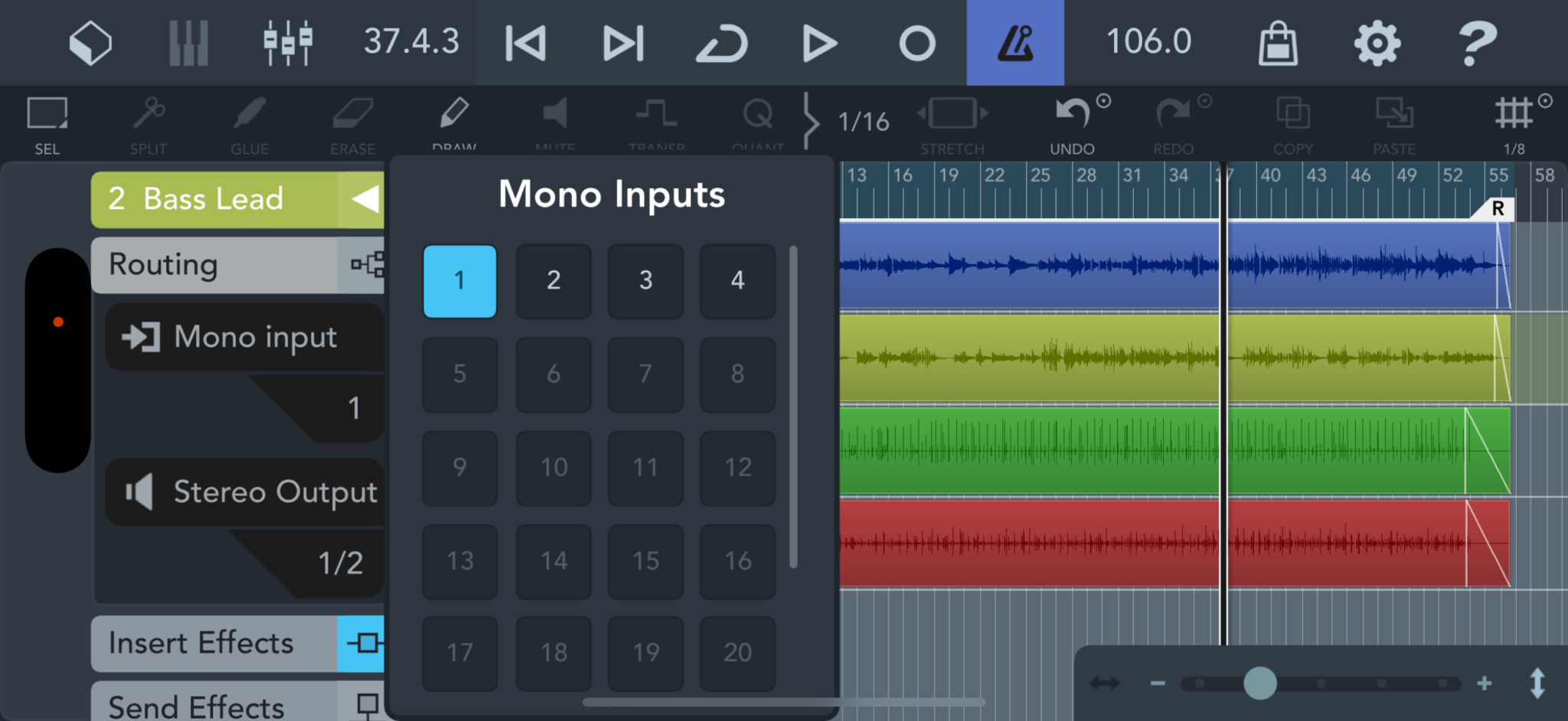Redo the last undone action

[1173, 126]
